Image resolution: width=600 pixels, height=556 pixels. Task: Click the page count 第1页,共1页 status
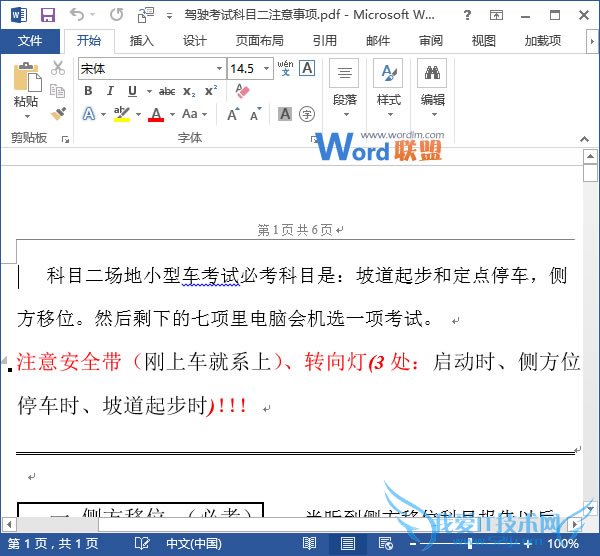[53, 543]
